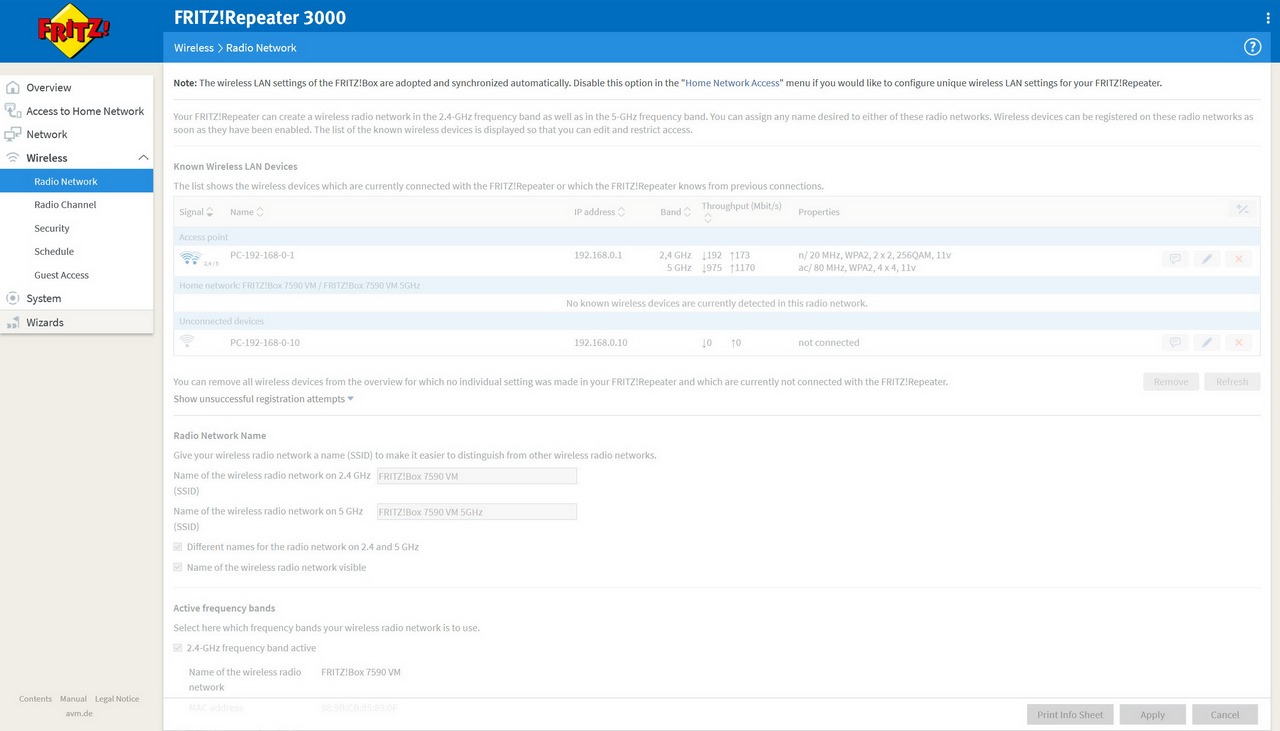Toggle Name of wireless radio network visible
Viewport: 1280px width, 731px height.
point(178,567)
